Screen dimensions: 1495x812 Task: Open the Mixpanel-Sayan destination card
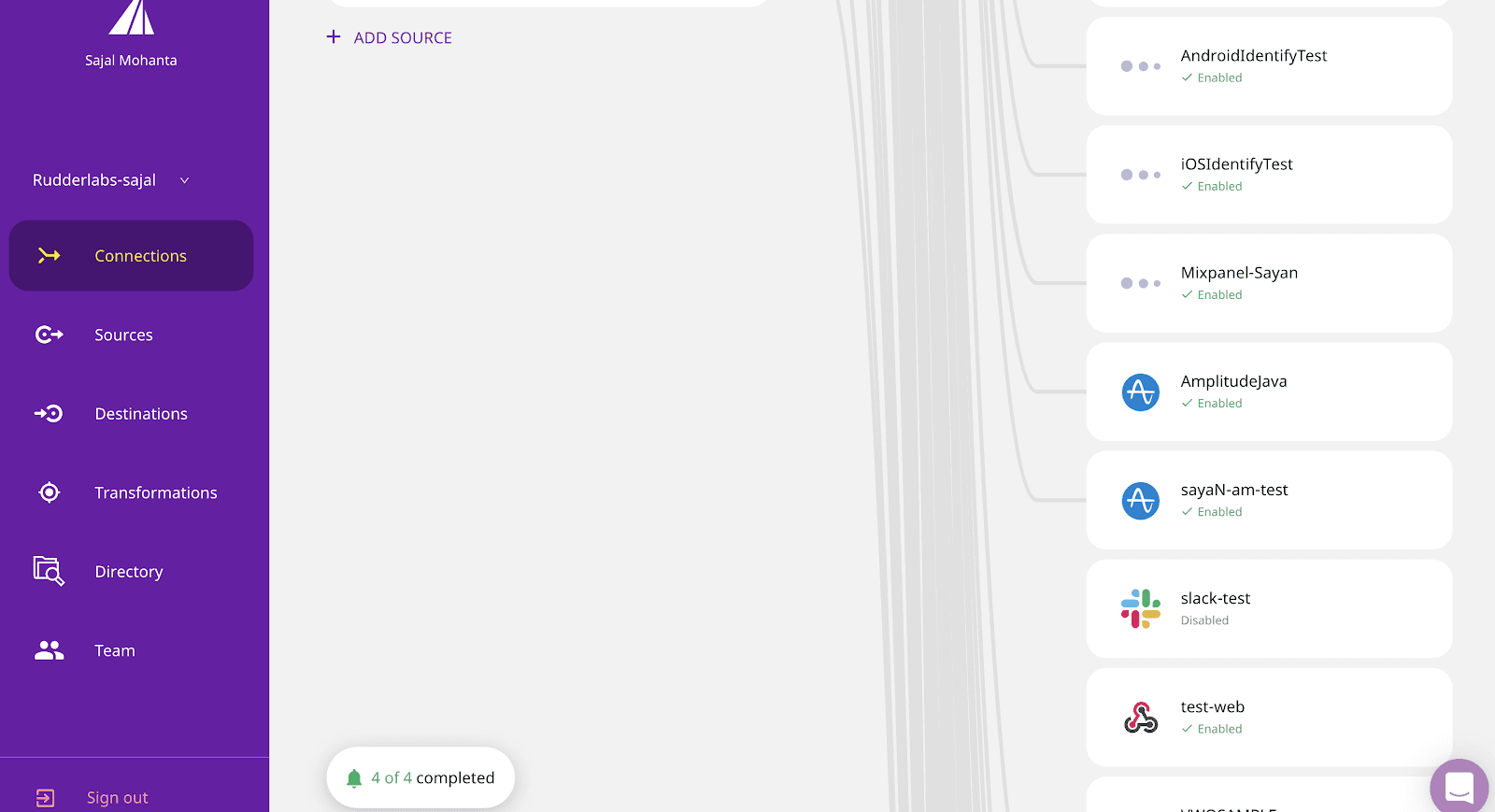[x=1268, y=283]
